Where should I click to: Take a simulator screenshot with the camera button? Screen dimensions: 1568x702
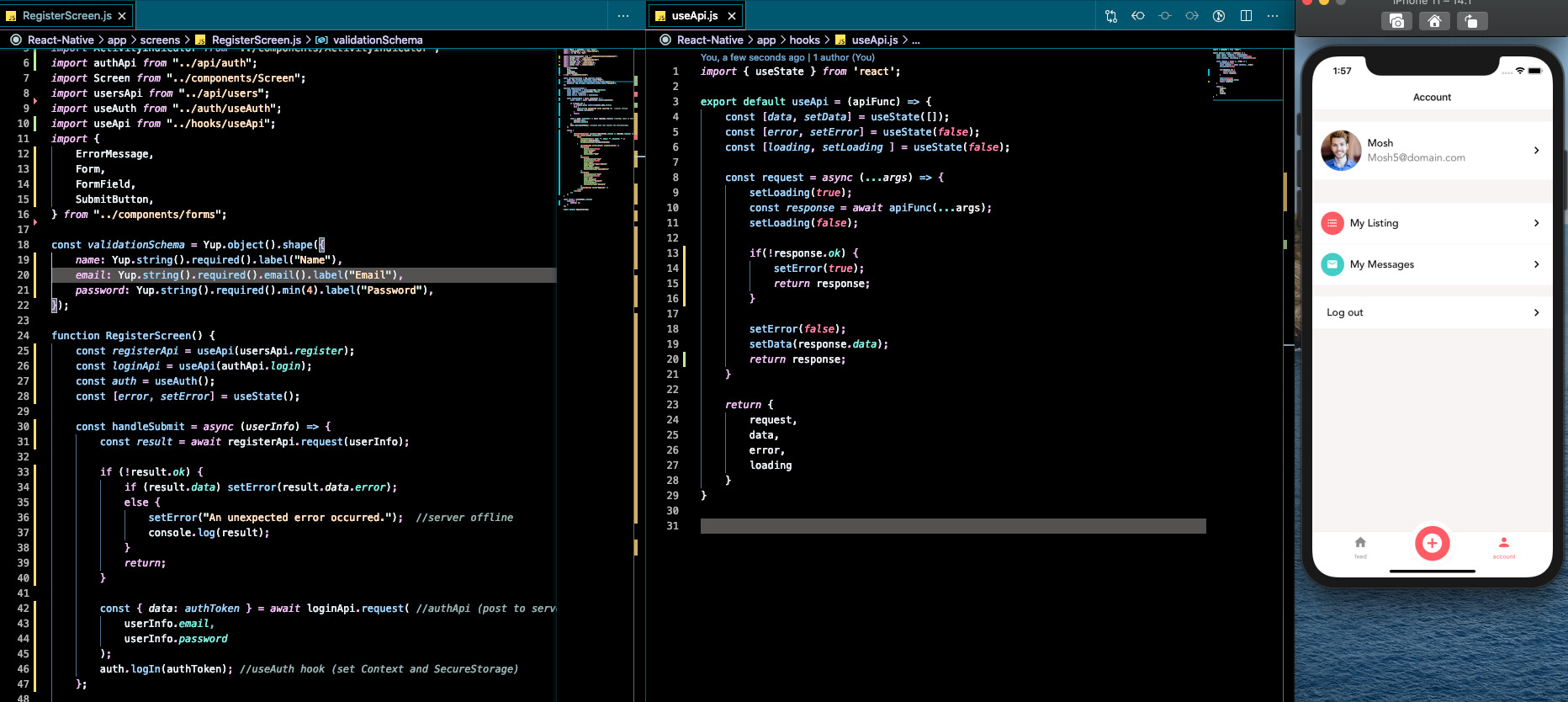point(1396,21)
